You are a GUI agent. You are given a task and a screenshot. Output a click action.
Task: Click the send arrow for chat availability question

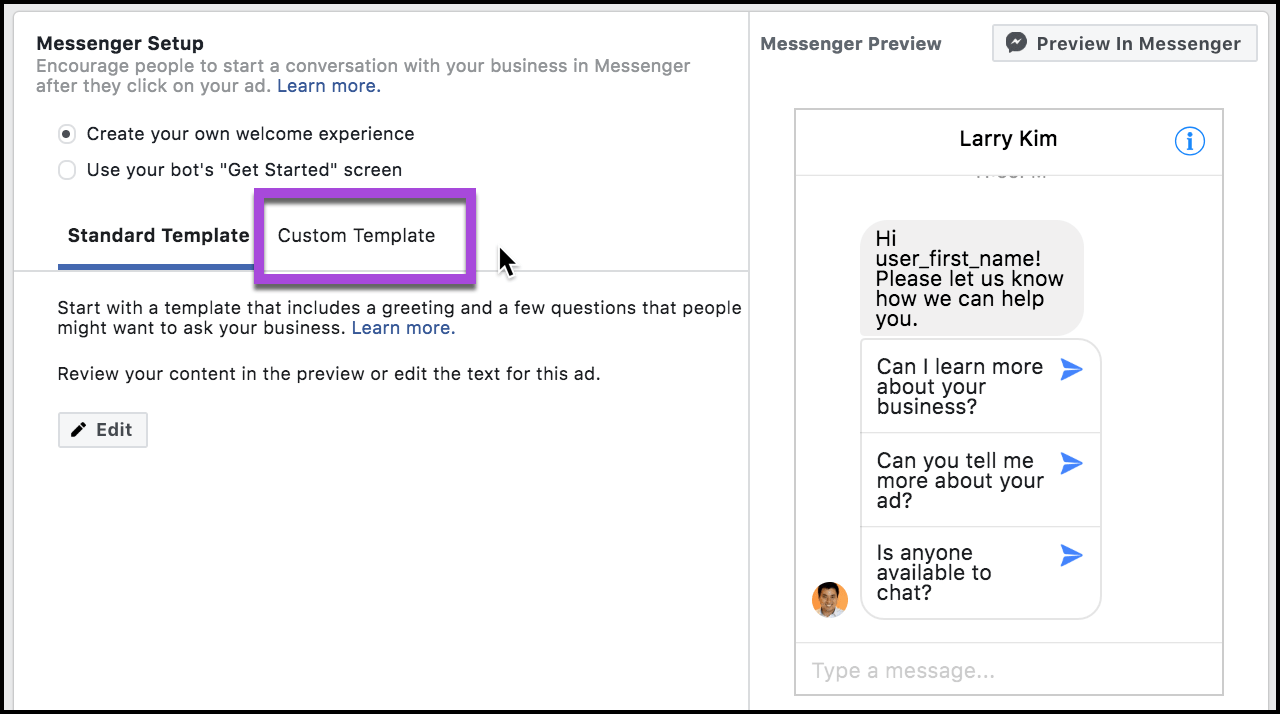1071,555
